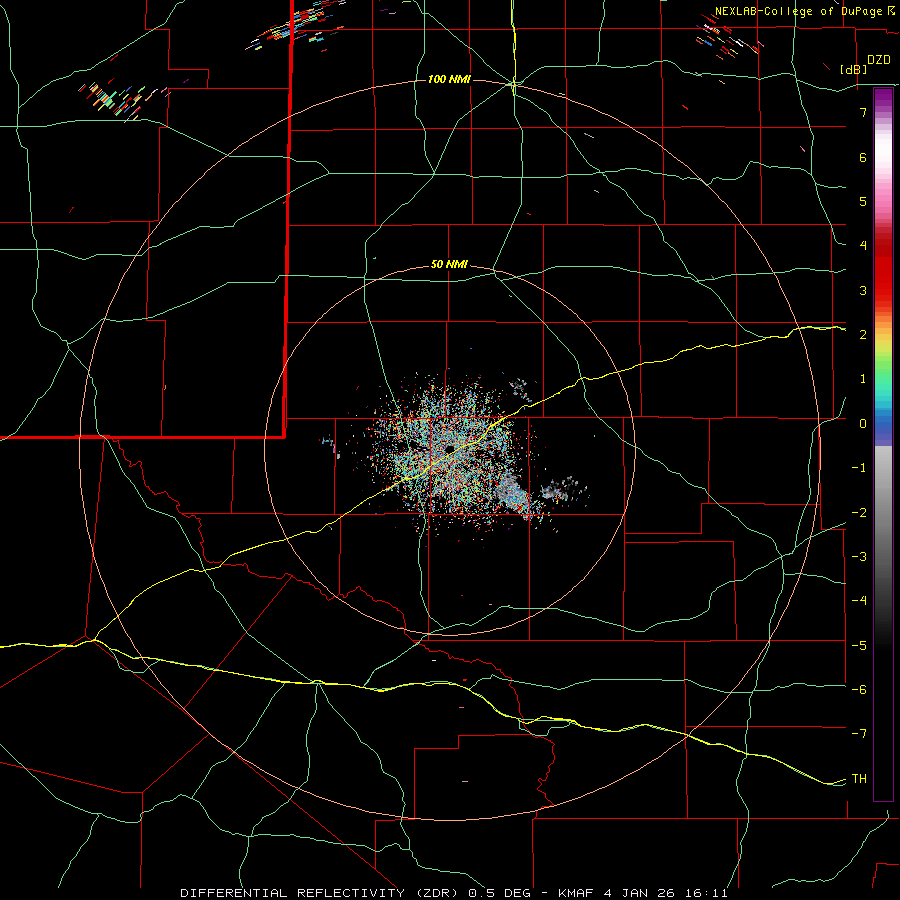Click the -4 dB scale label
Image resolution: width=900 pixels, height=900 pixels.
pyautogui.click(x=859, y=601)
